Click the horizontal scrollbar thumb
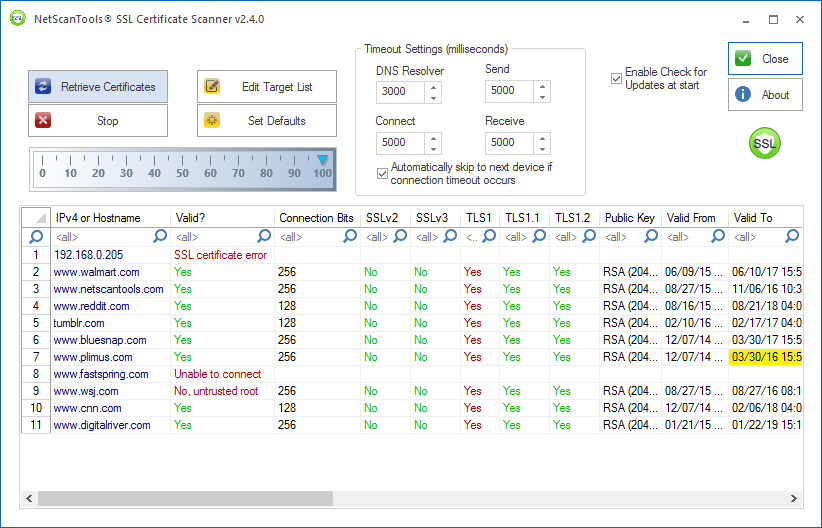Viewport: 822px width, 528px height. click(186, 498)
